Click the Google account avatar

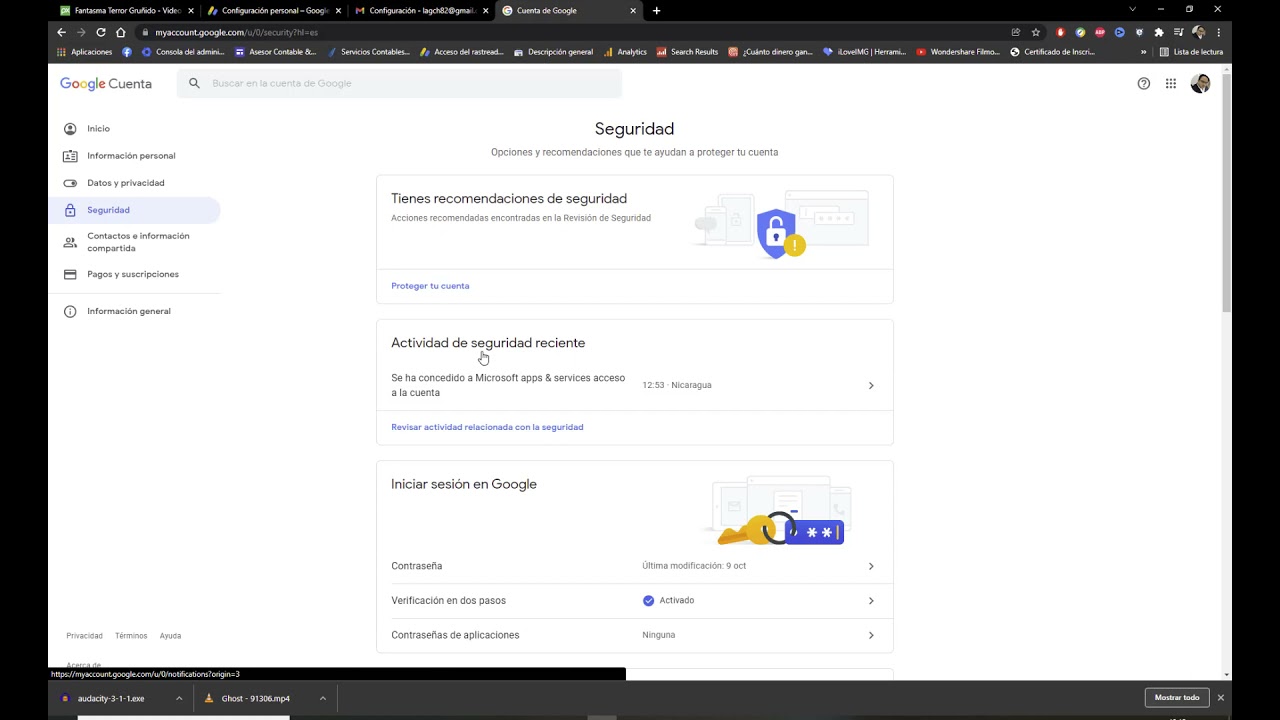tap(1200, 83)
